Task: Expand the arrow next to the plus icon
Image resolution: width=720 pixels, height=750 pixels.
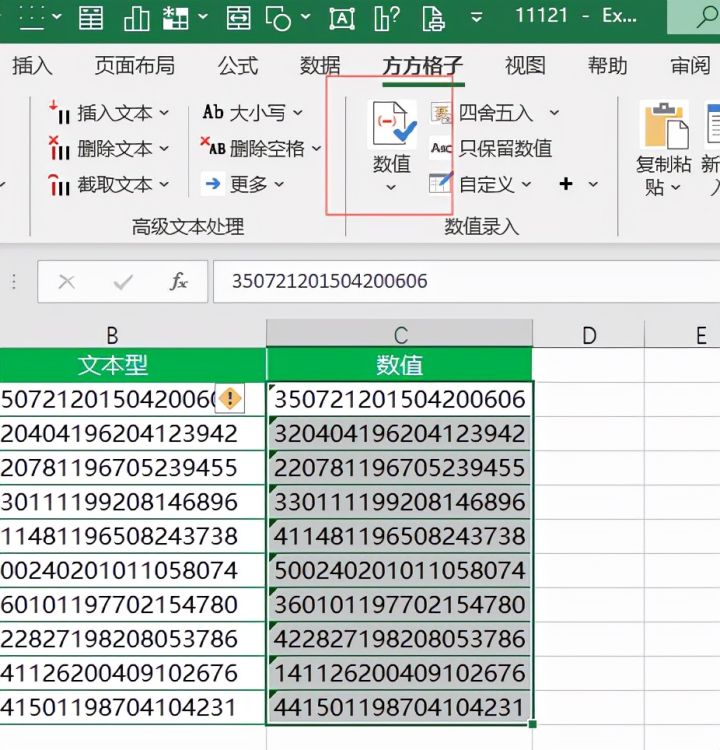Action: tap(593, 184)
